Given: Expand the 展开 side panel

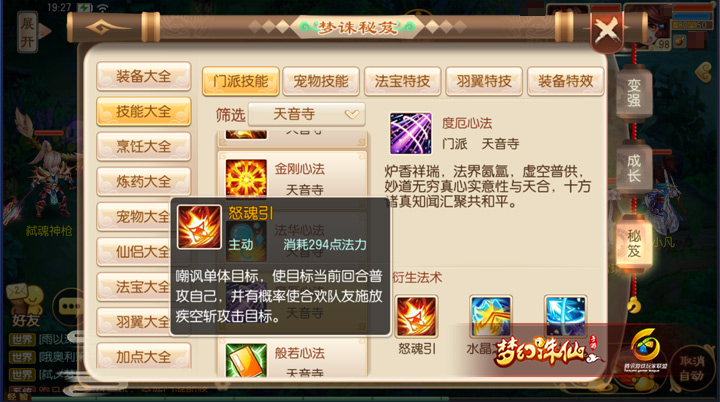Looking at the screenshot, I should [x=28, y=32].
